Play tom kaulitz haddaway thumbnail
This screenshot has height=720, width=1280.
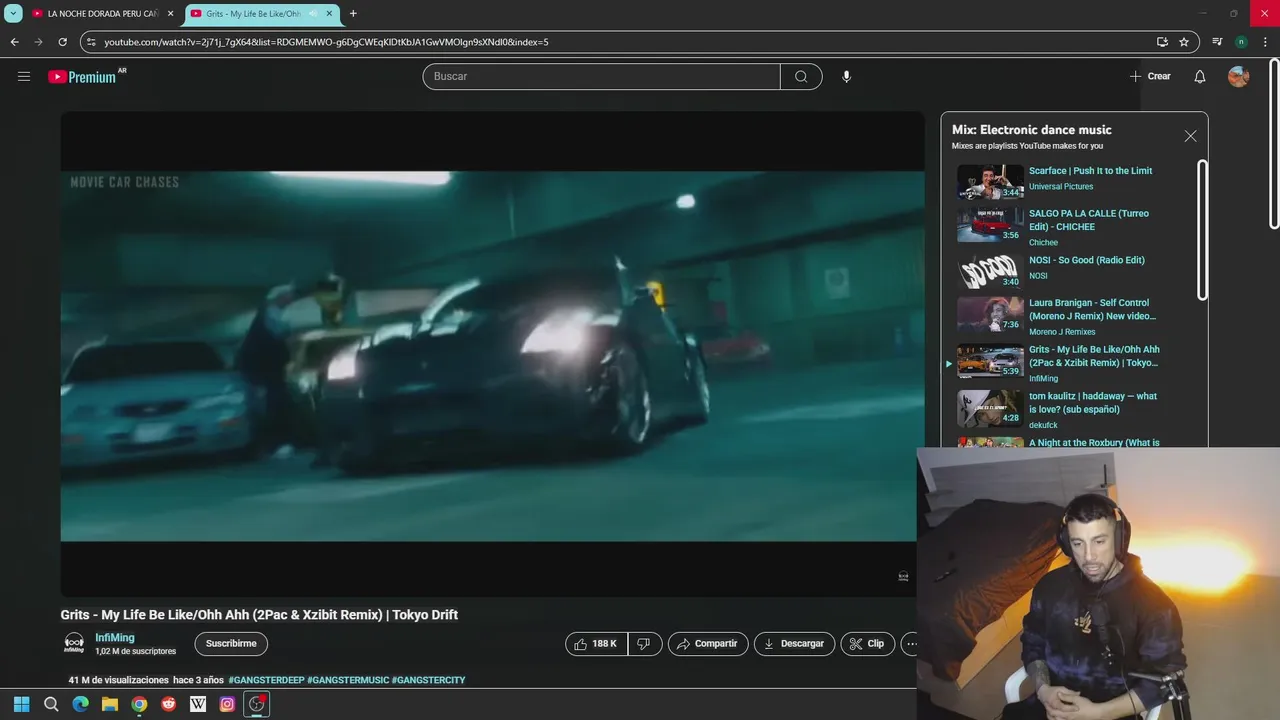point(990,408)
